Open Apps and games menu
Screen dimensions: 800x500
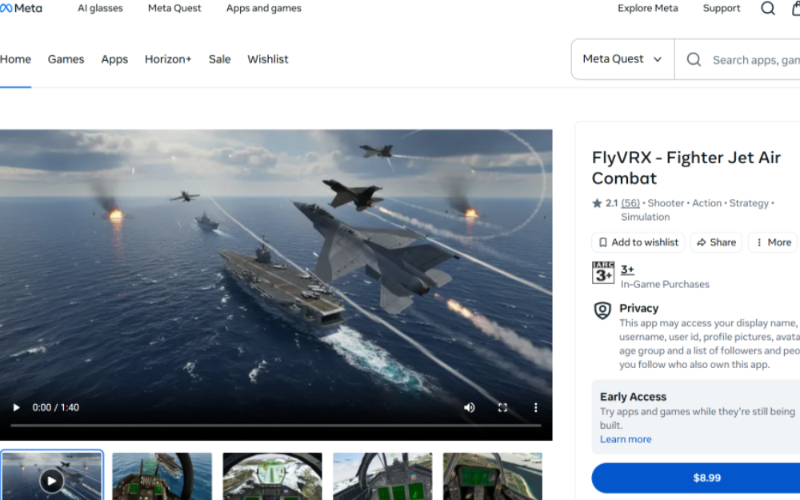[x=264, y=8]
